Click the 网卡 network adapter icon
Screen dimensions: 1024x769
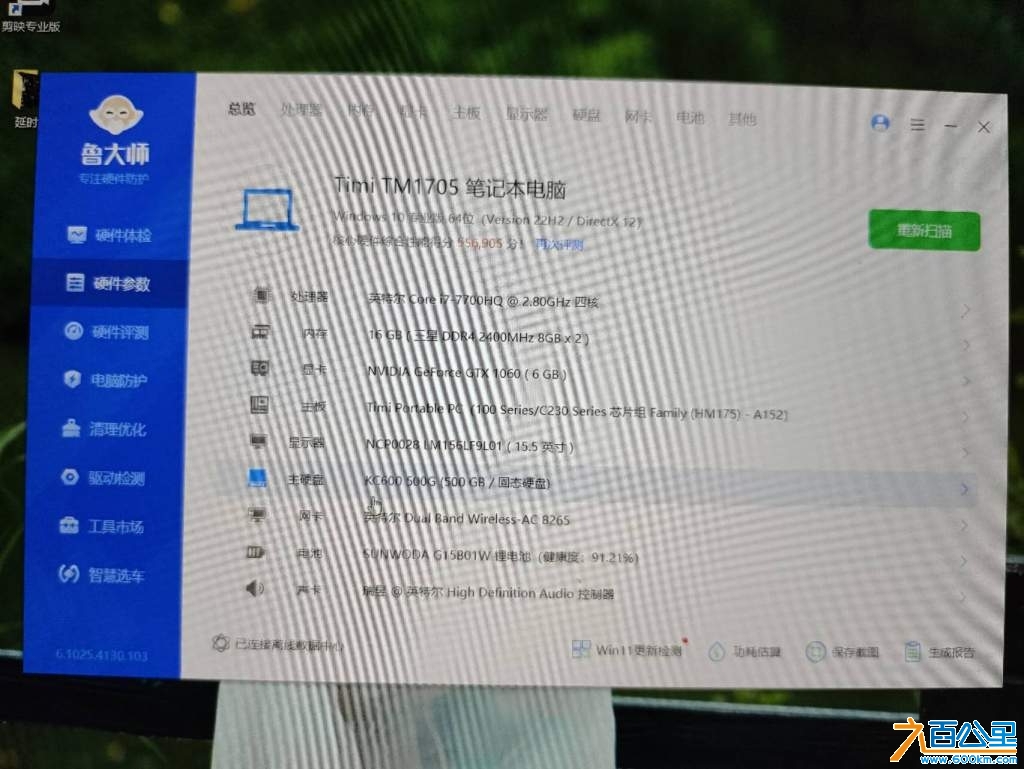[257, 516]
